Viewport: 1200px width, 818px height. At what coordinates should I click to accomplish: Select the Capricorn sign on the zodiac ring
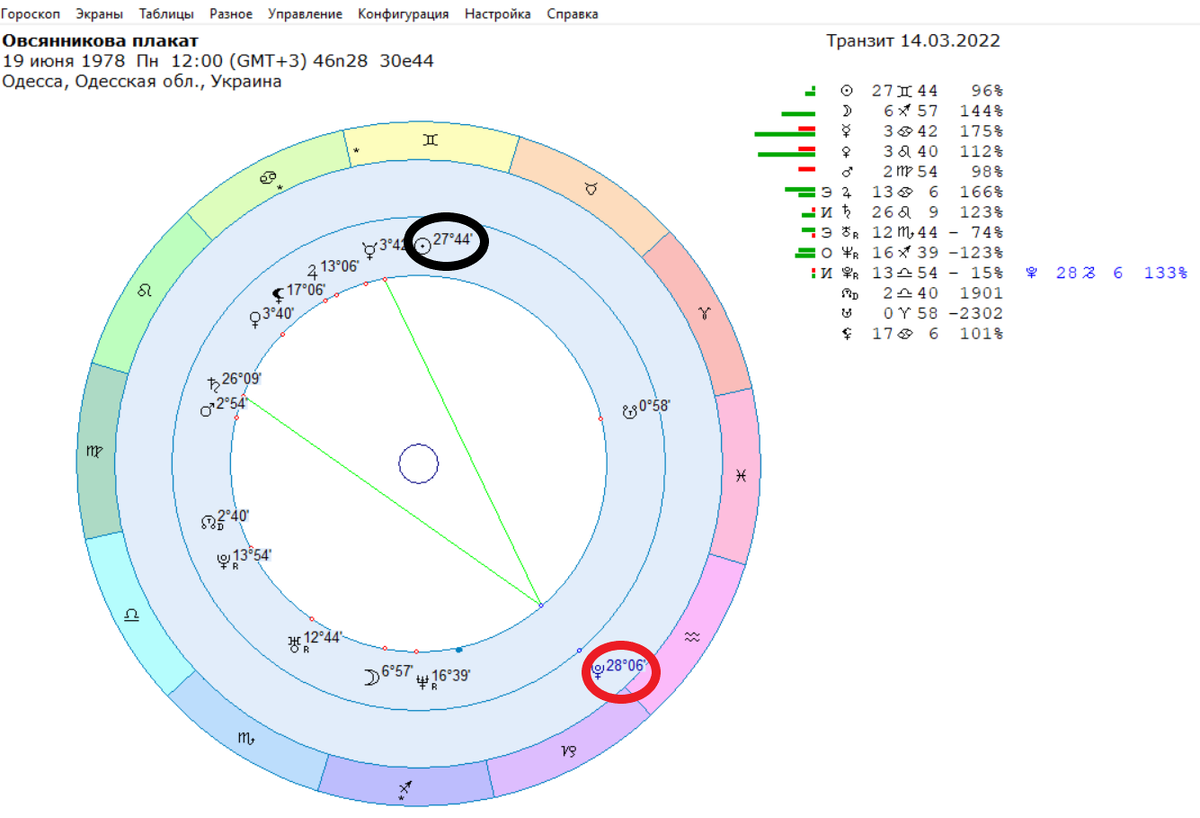(x=569, y=751)
